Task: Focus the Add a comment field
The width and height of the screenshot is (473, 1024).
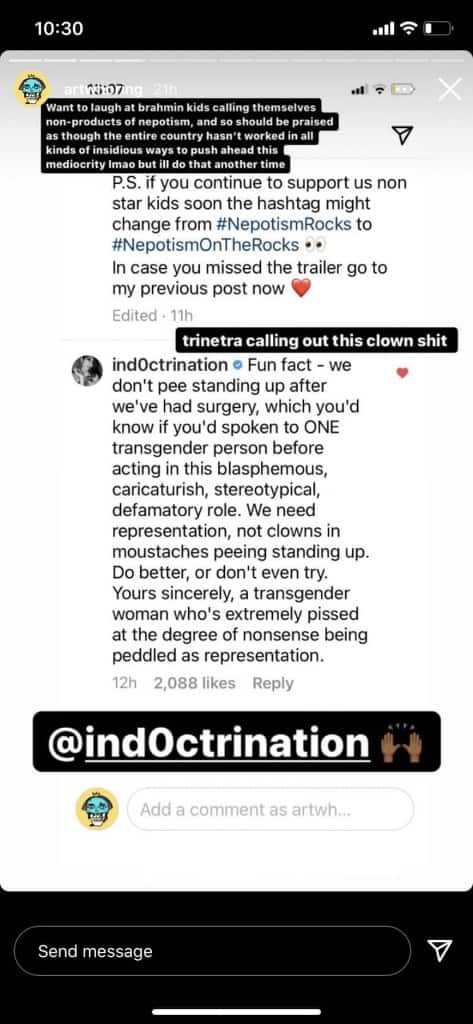Action: click(x=270, y=809)
